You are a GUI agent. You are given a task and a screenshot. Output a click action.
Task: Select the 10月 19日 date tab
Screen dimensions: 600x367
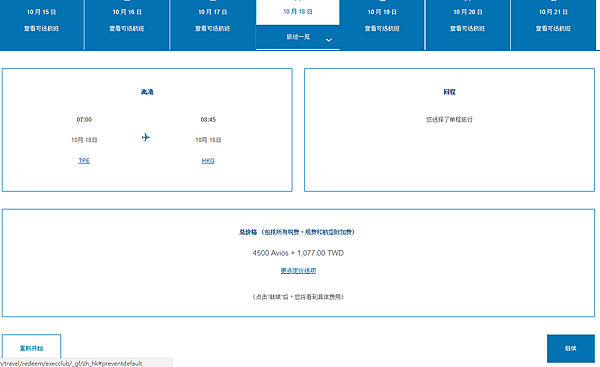pos(382,24)
